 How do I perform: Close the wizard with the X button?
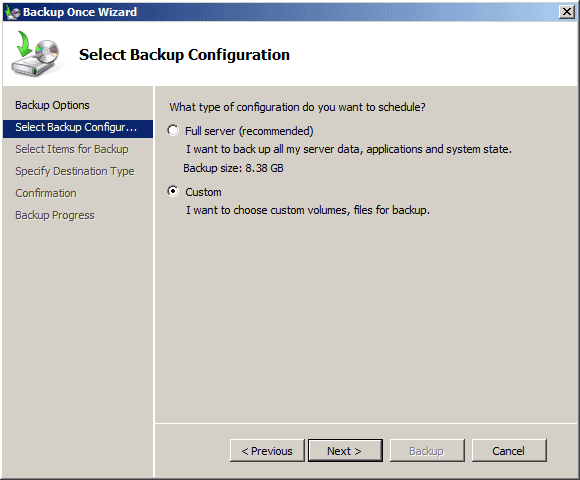(566, 12)
